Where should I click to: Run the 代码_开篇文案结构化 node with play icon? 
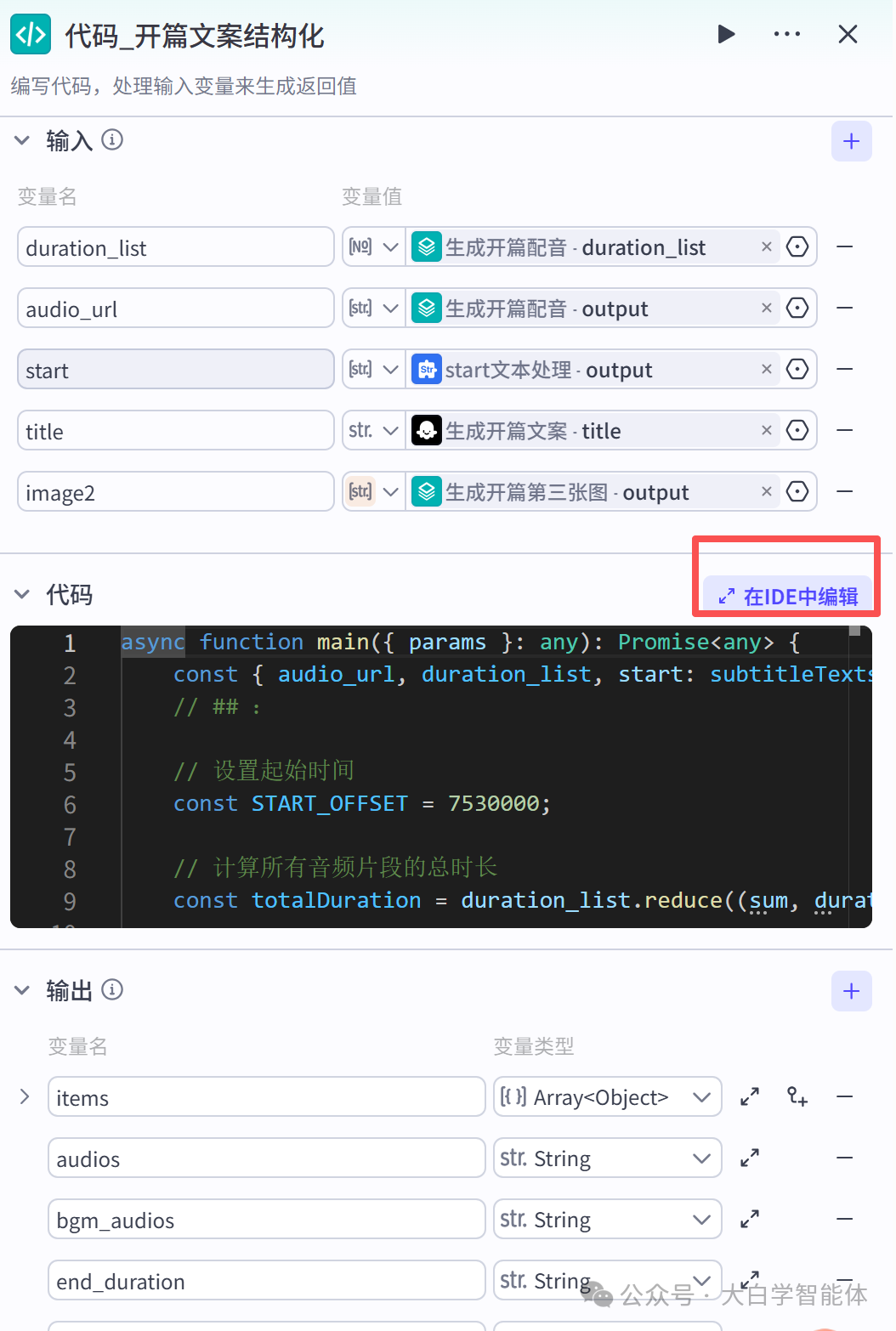(x=725, y=34)
